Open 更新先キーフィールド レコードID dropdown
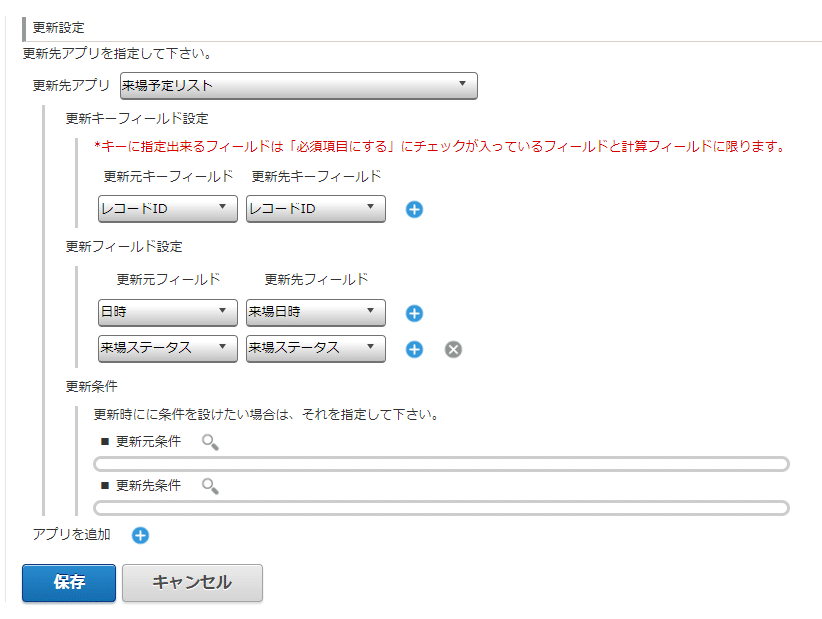Screen dimensions: 822x619 point(316,209)
